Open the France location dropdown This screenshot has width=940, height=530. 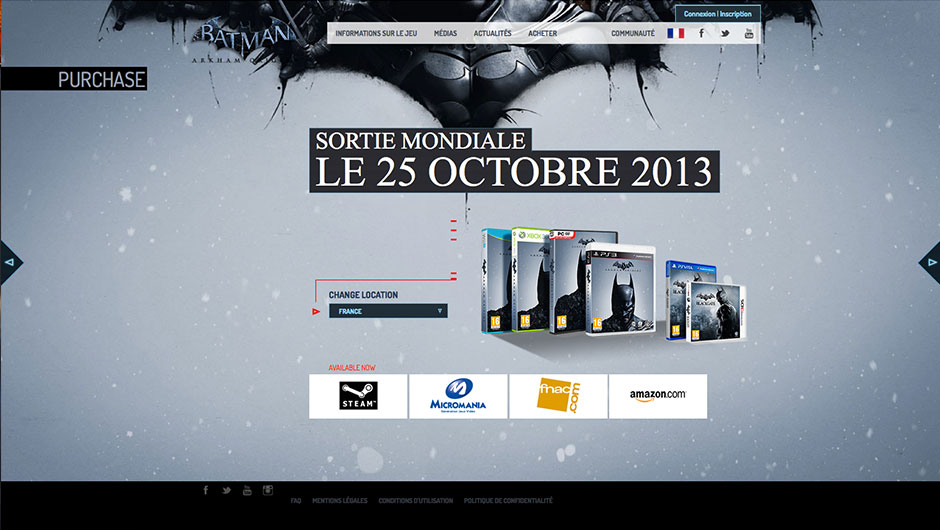click(388, 311)
